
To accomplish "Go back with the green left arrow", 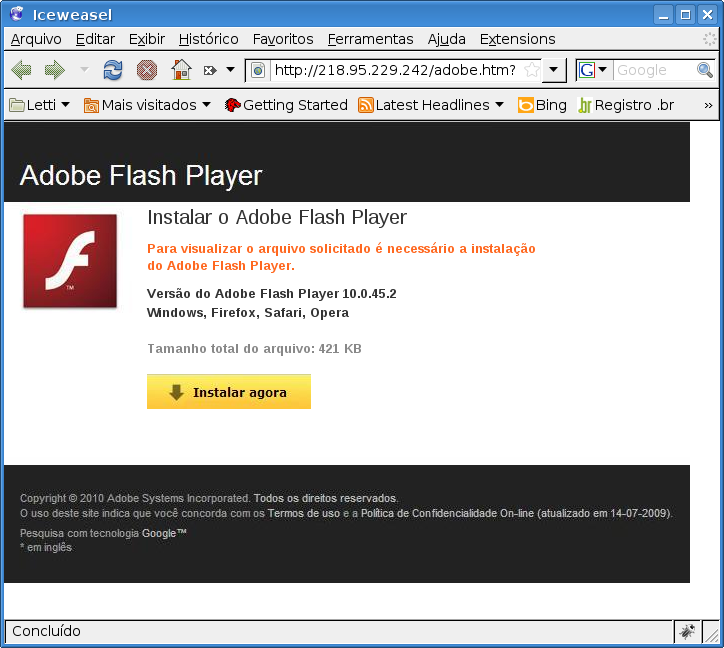I will pyautogui.click(x=21, y=70).
